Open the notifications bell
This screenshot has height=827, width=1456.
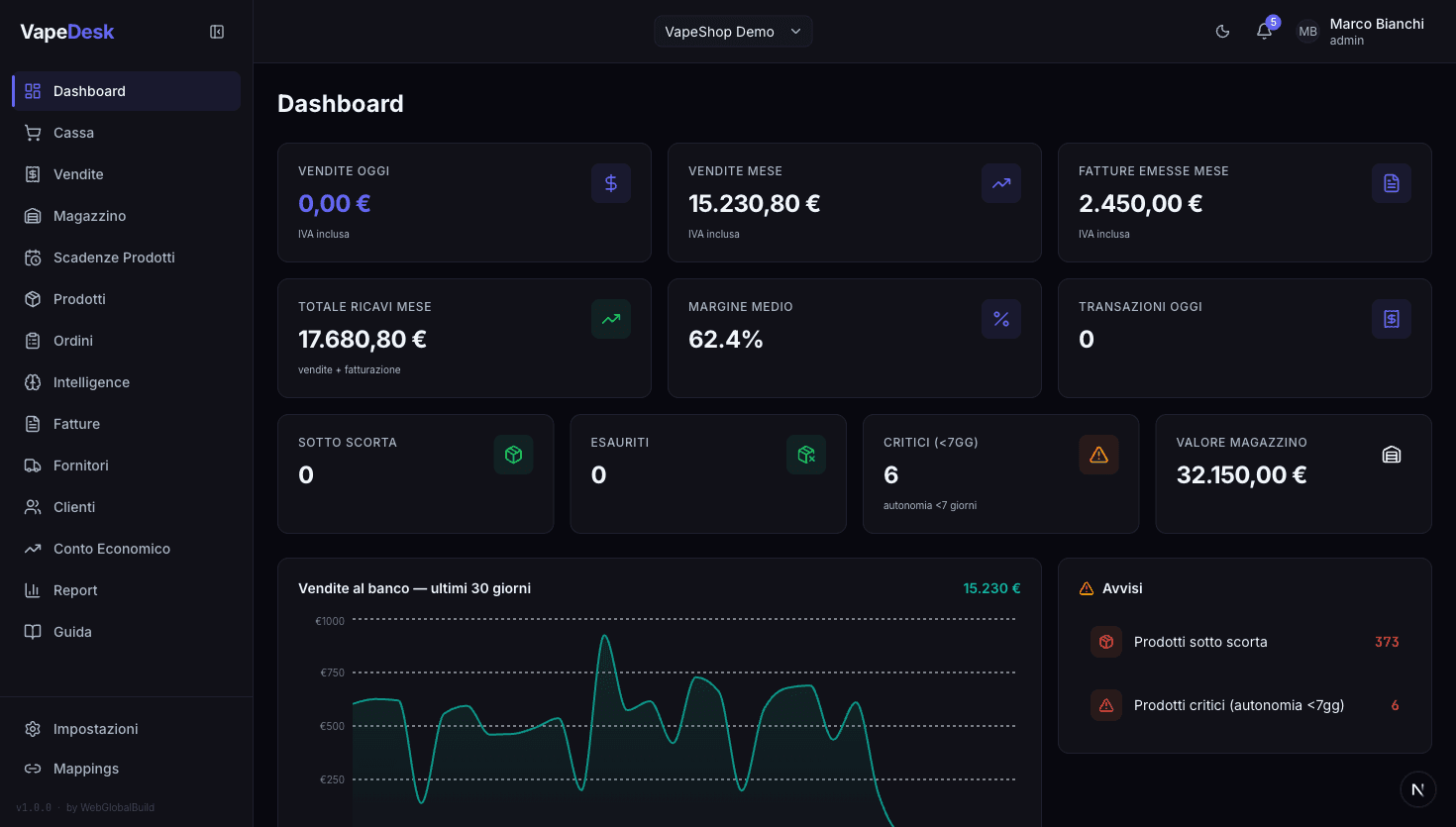pos(1264,31)
